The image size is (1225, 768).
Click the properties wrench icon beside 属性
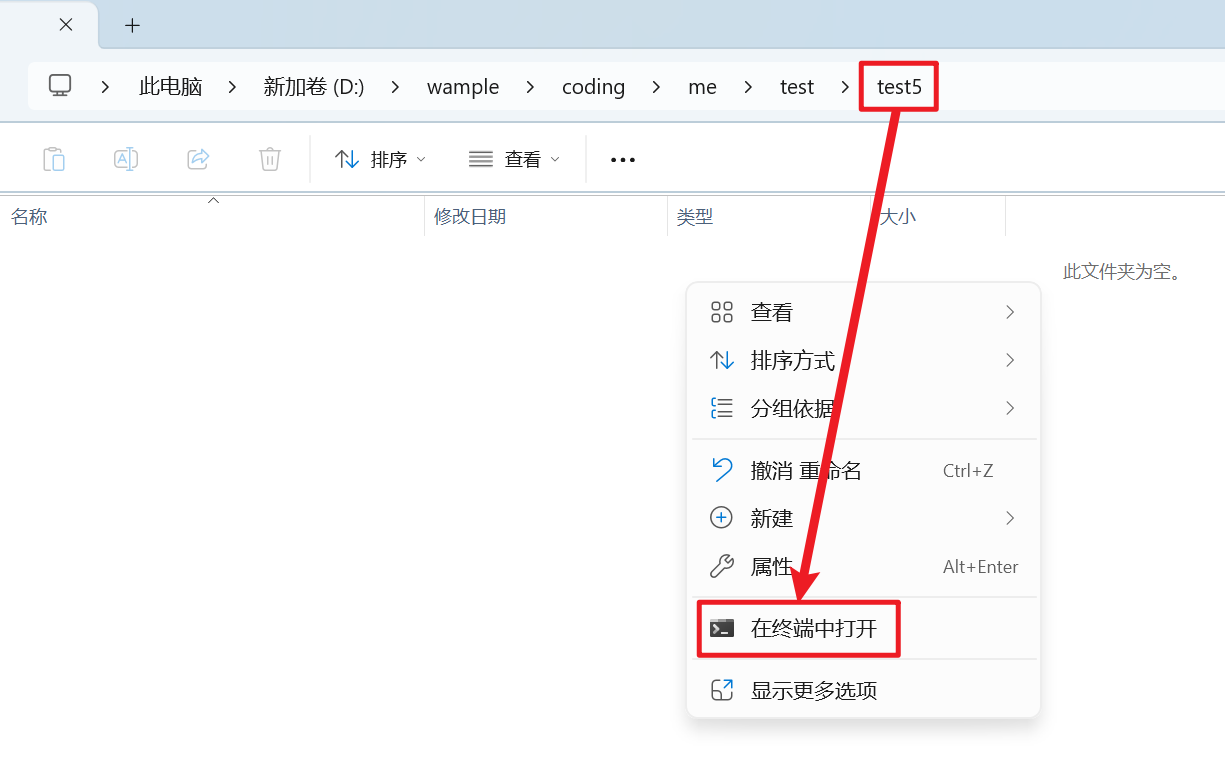(721, 566)
